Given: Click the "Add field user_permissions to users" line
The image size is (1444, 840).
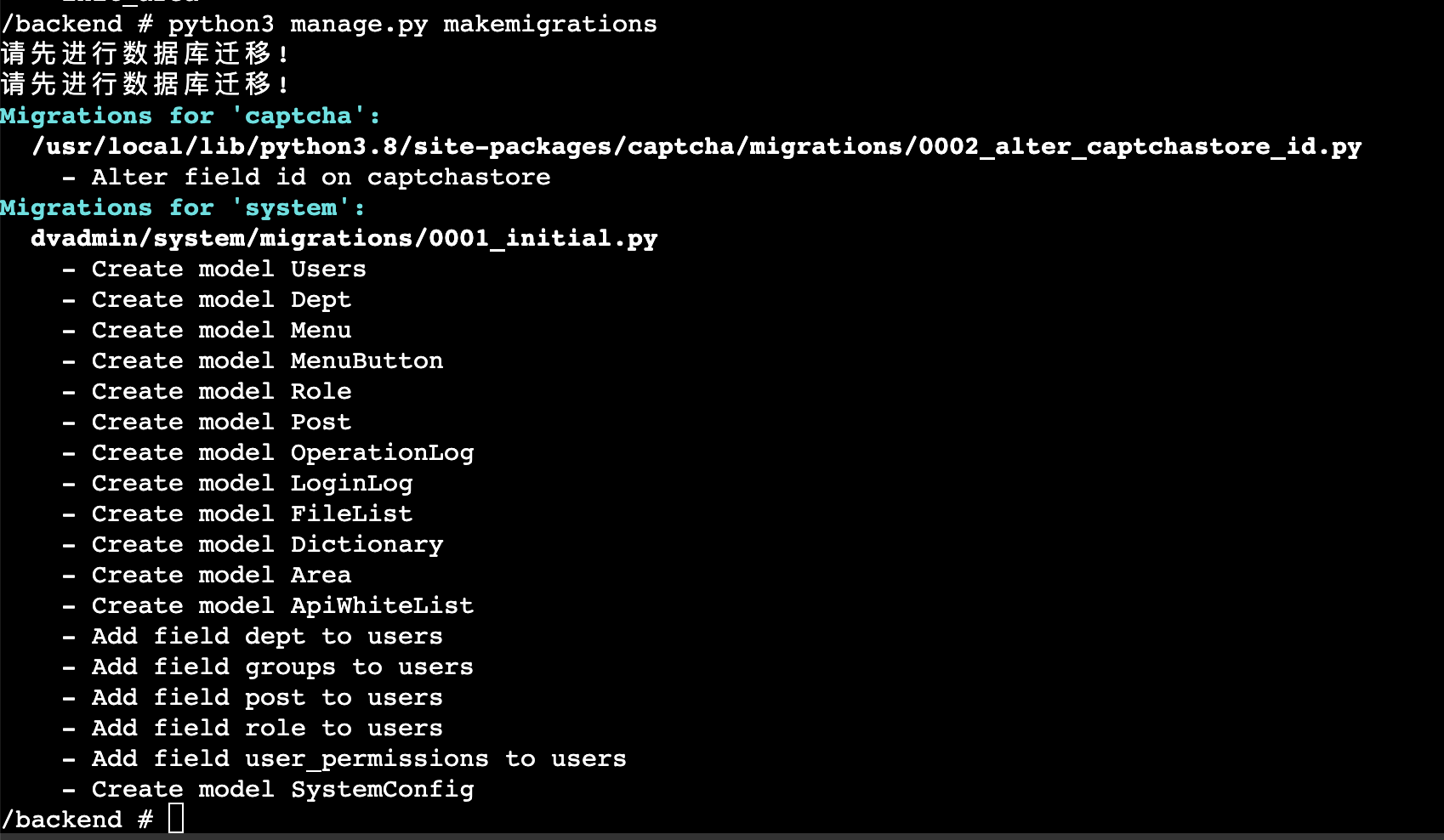Looking at the screenshot, I should point(344,758).
